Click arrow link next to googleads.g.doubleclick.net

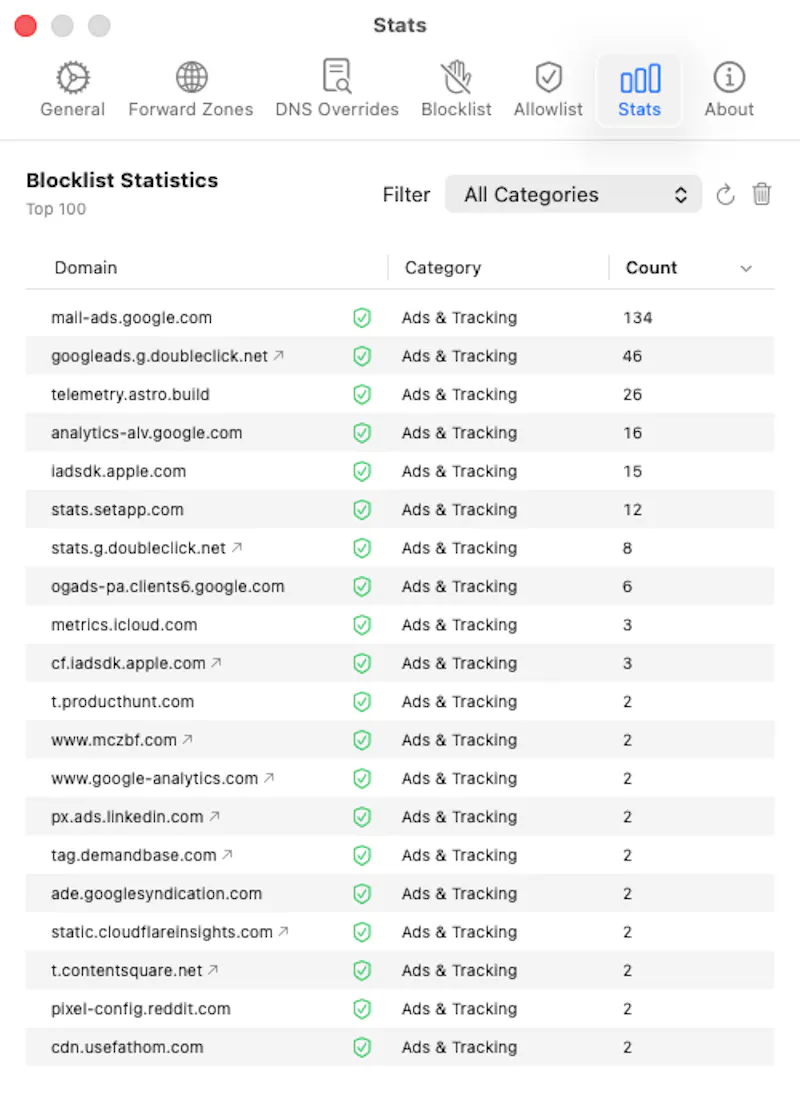279,355
